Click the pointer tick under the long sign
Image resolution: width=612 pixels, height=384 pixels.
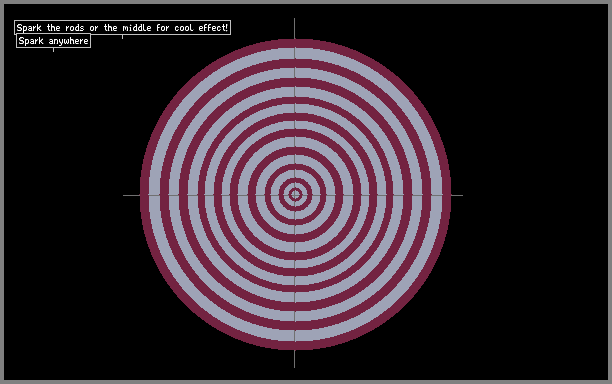(x=123, y=37)
